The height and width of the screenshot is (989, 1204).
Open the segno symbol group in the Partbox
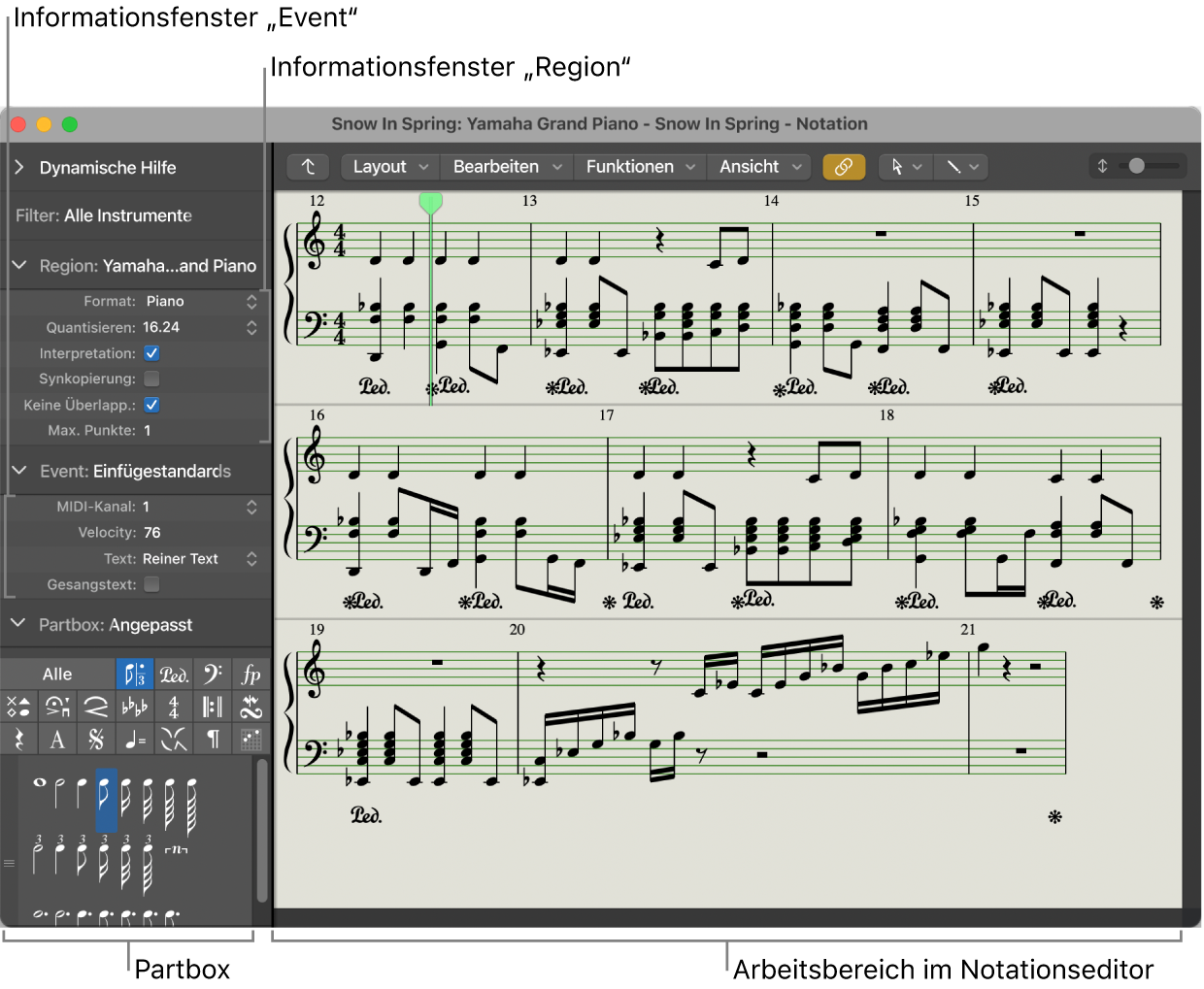(x=95, y=739)
